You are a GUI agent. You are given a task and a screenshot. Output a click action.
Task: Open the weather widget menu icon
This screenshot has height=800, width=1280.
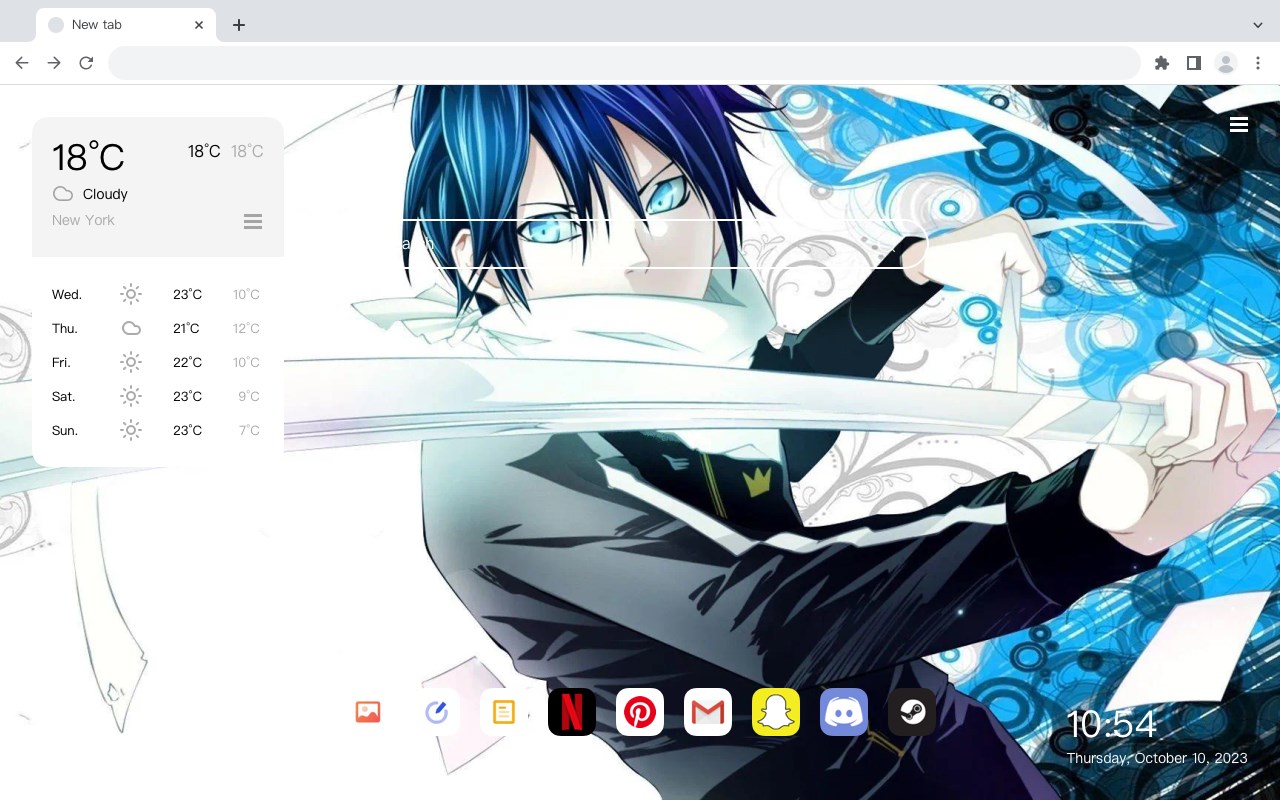point(253,221)
